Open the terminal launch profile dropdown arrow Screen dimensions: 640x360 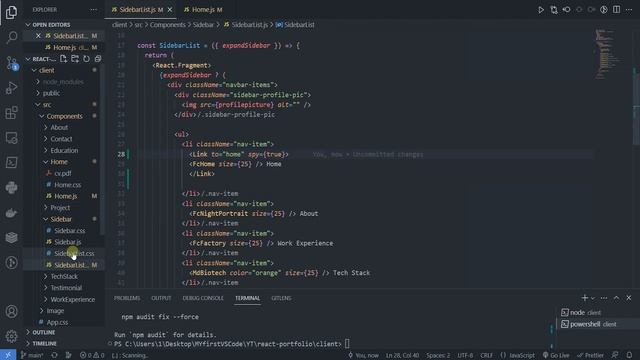click(x=593, y=298)
